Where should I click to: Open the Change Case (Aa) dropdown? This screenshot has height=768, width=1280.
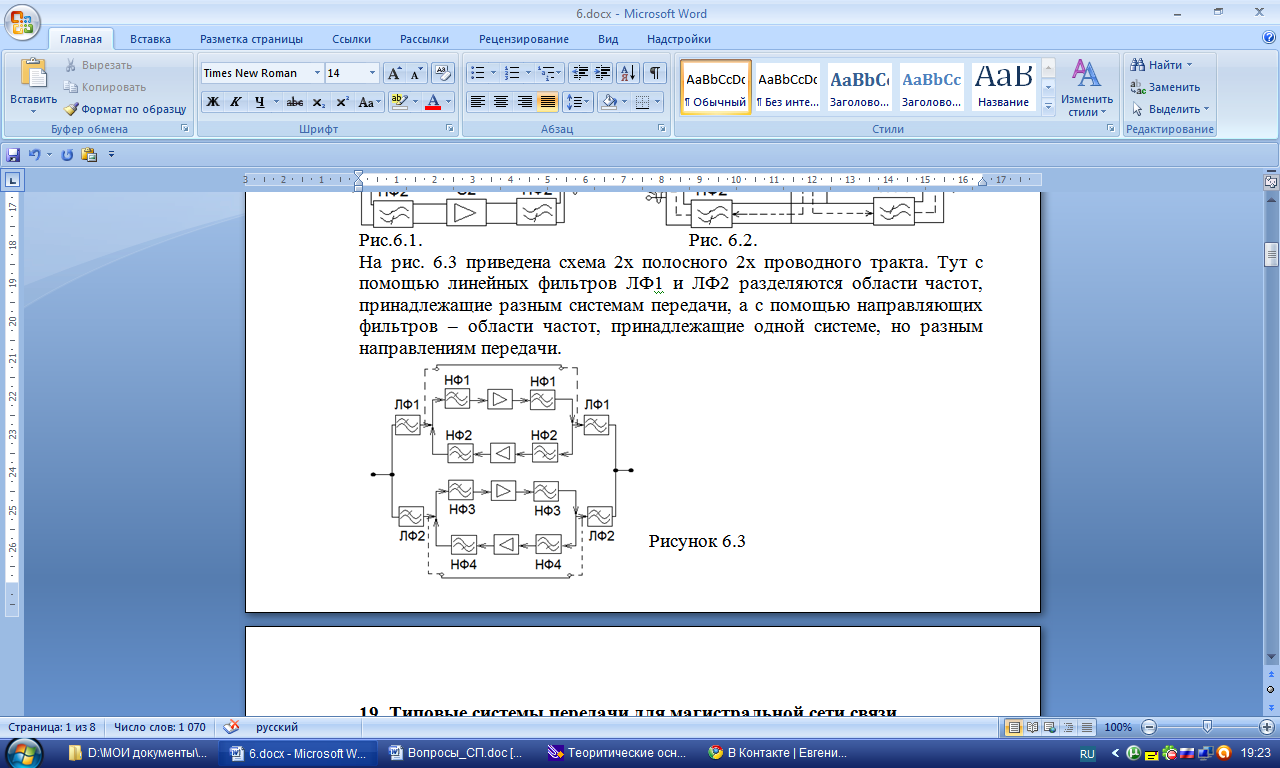[x=369, y=102]
